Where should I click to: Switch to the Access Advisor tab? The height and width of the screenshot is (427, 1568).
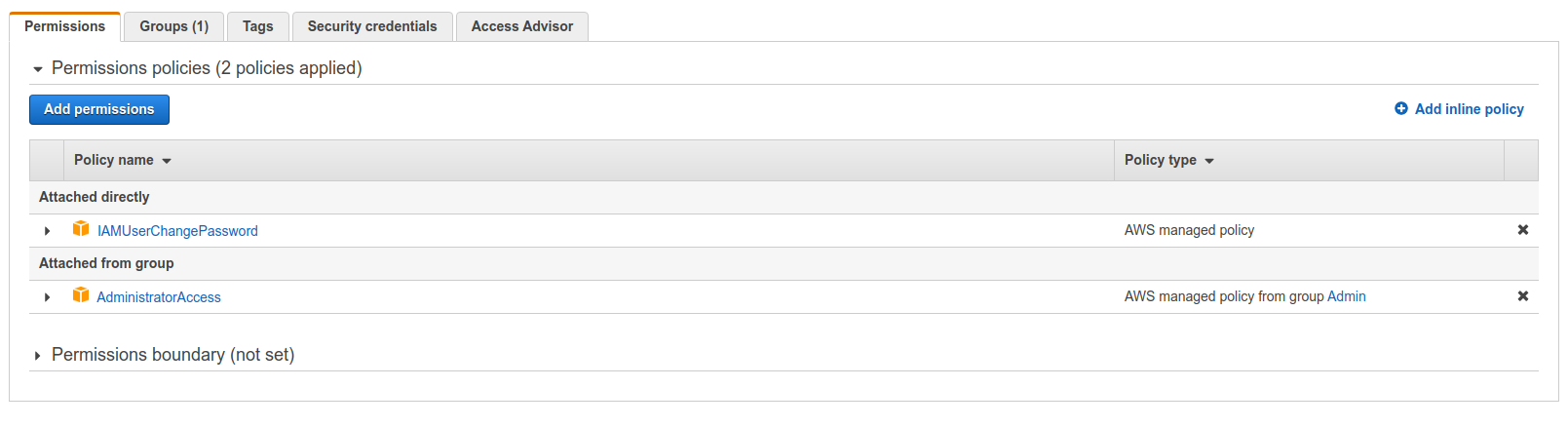point(522,26)
